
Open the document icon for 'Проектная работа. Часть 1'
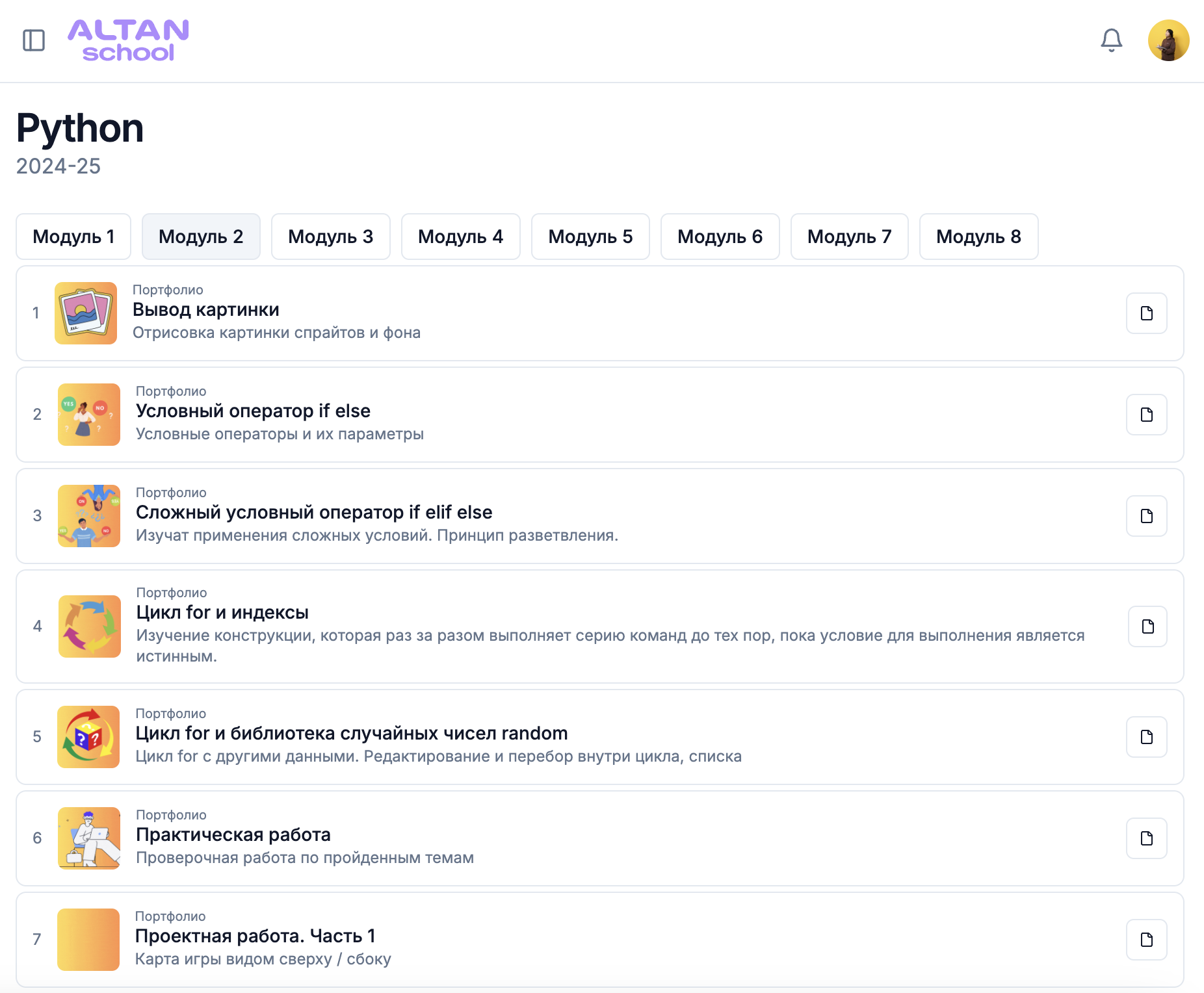1147,940
